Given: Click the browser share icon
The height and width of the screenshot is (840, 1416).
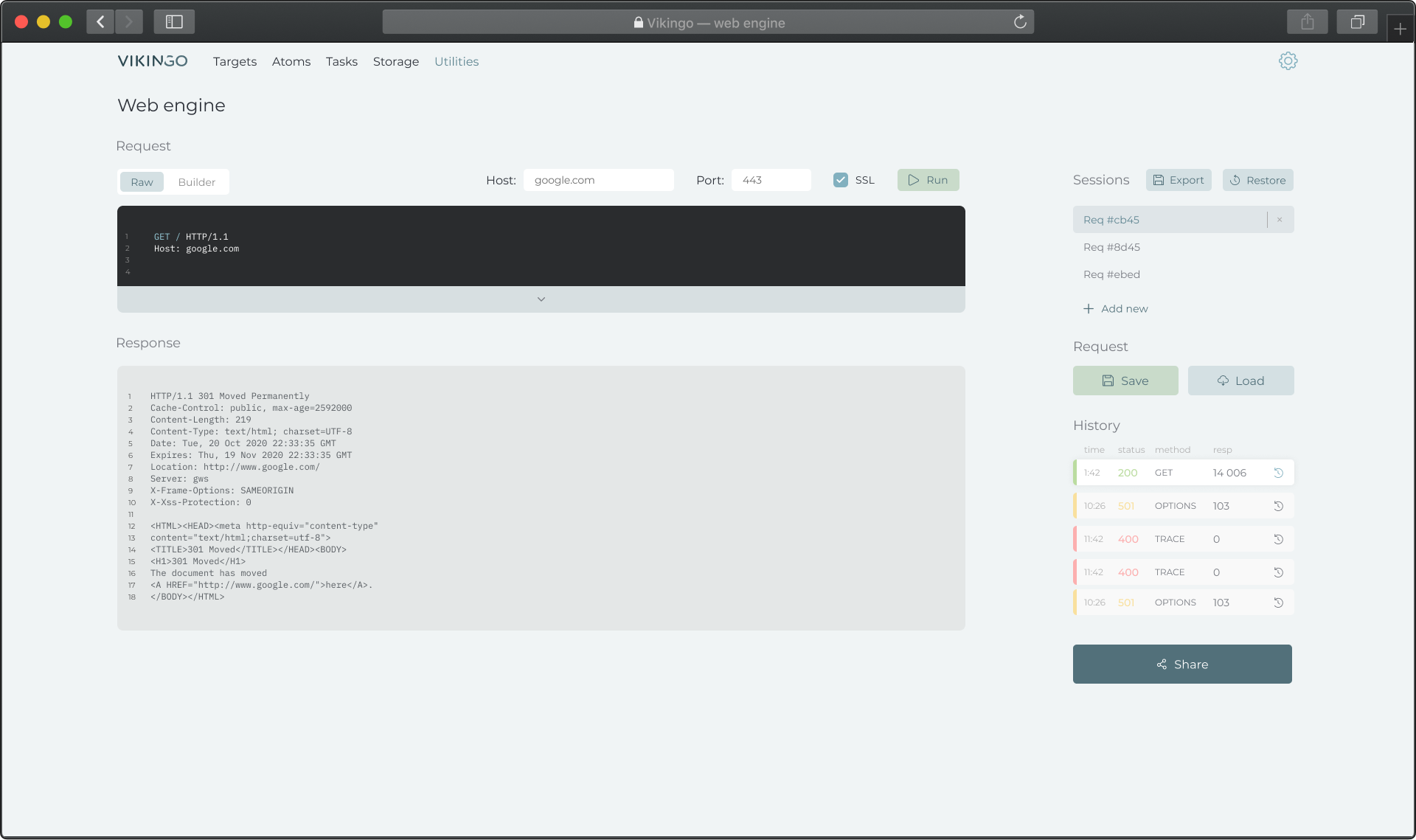Looking at the screenshot, I should coord(1307,22).
